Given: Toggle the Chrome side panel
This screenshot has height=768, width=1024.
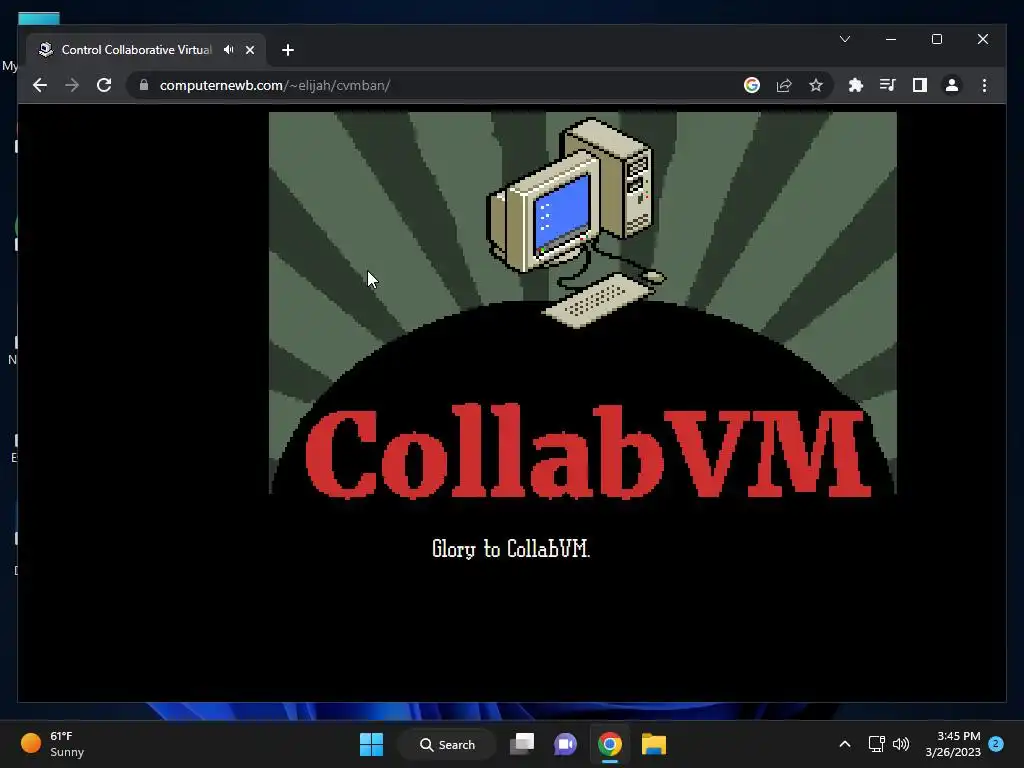Looking at the screenshot, I should tap(920, 85).
